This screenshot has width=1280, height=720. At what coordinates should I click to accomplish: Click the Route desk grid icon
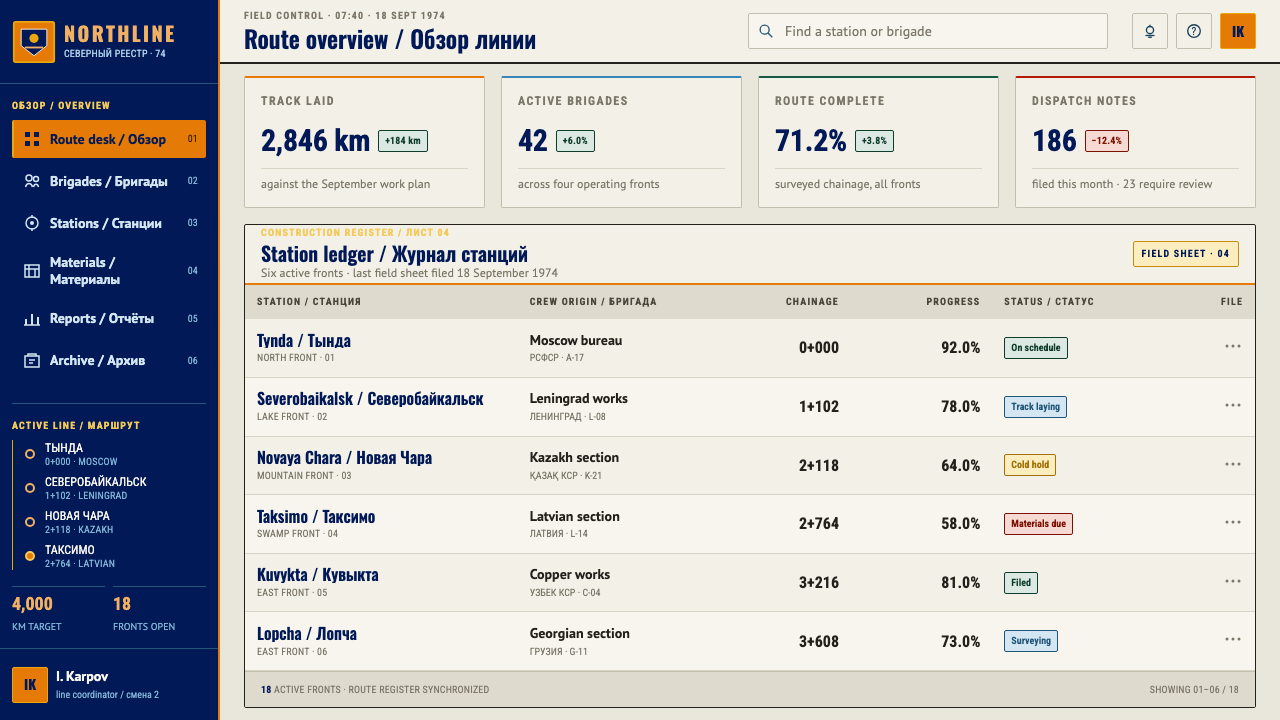pos(32,139)
